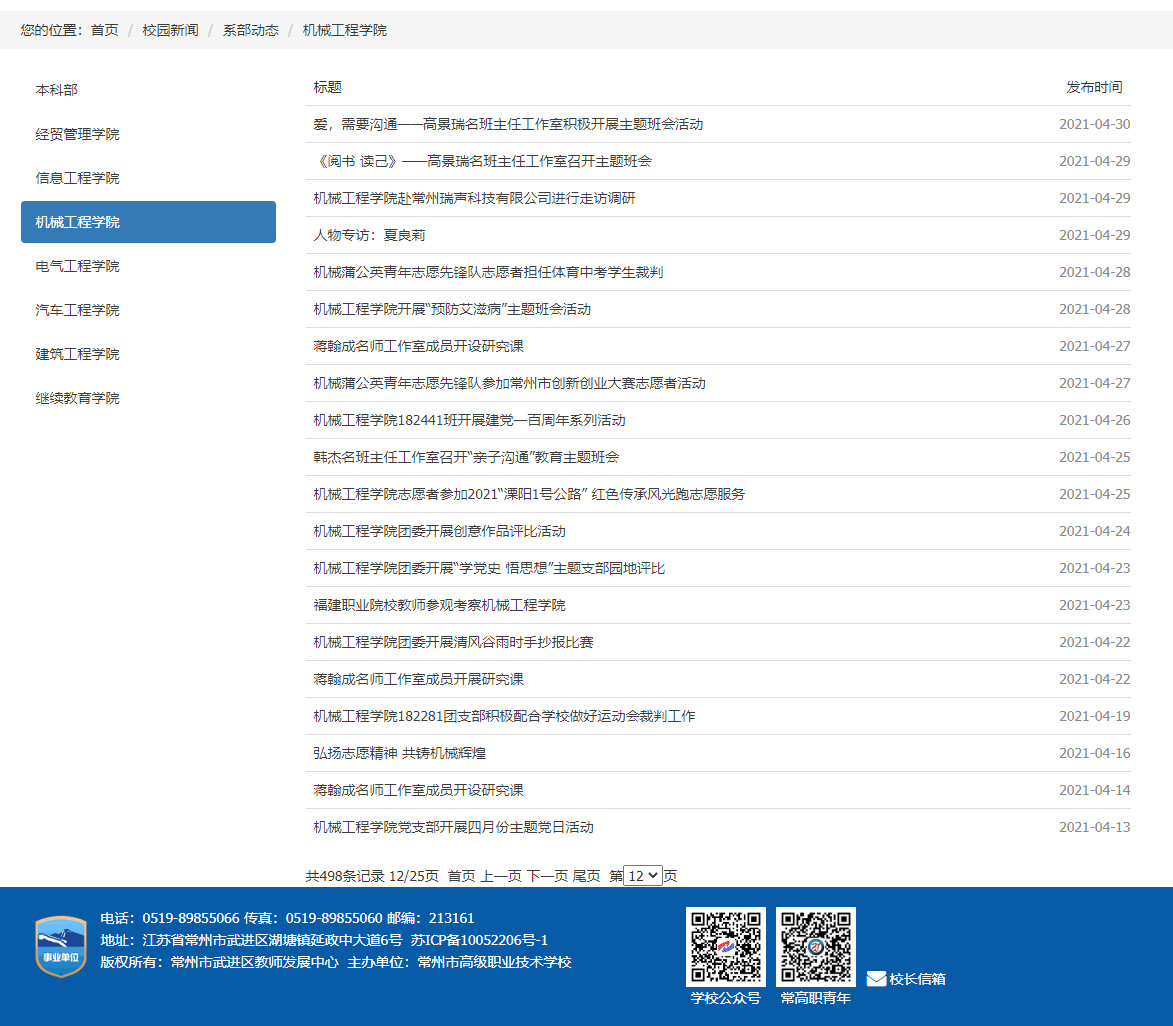Image resolution: width=1173 pixels, height=1026 pixels.
Task: Open the article 福建职业院校教师参观考察机械工程学院
Action: click(x=439, y=605)
